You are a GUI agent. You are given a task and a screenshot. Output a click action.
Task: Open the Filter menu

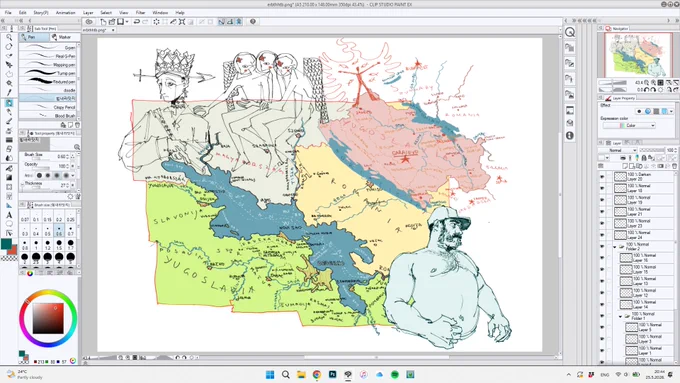coord(140,13)
